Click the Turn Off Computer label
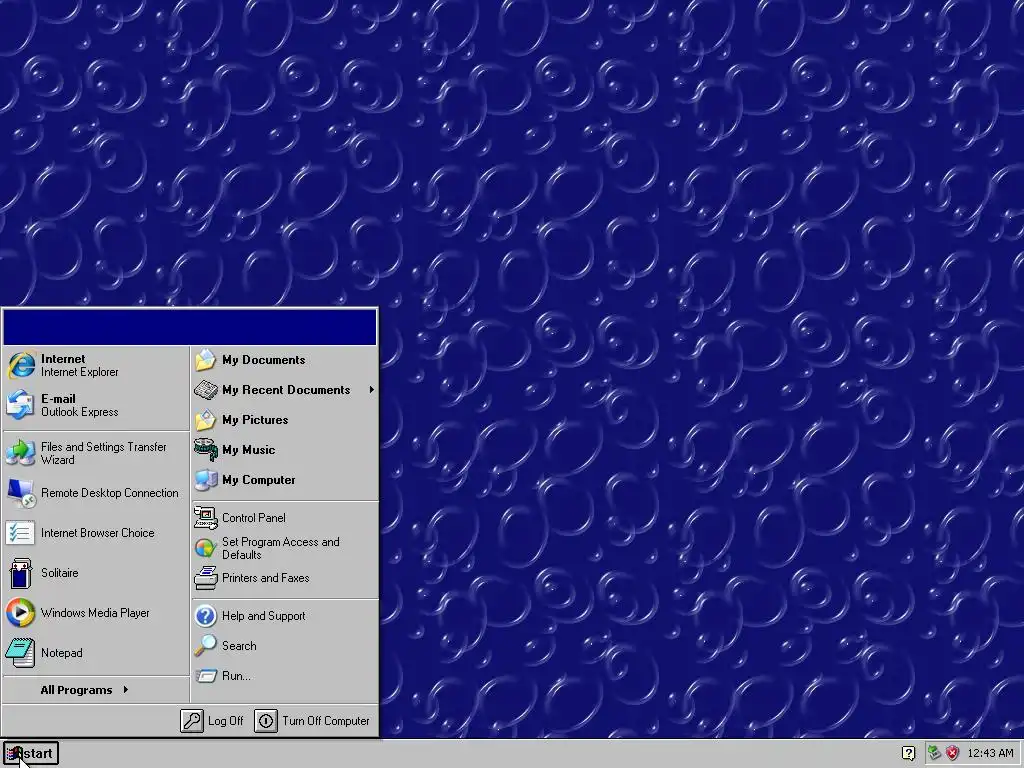 tap(326, 721)
